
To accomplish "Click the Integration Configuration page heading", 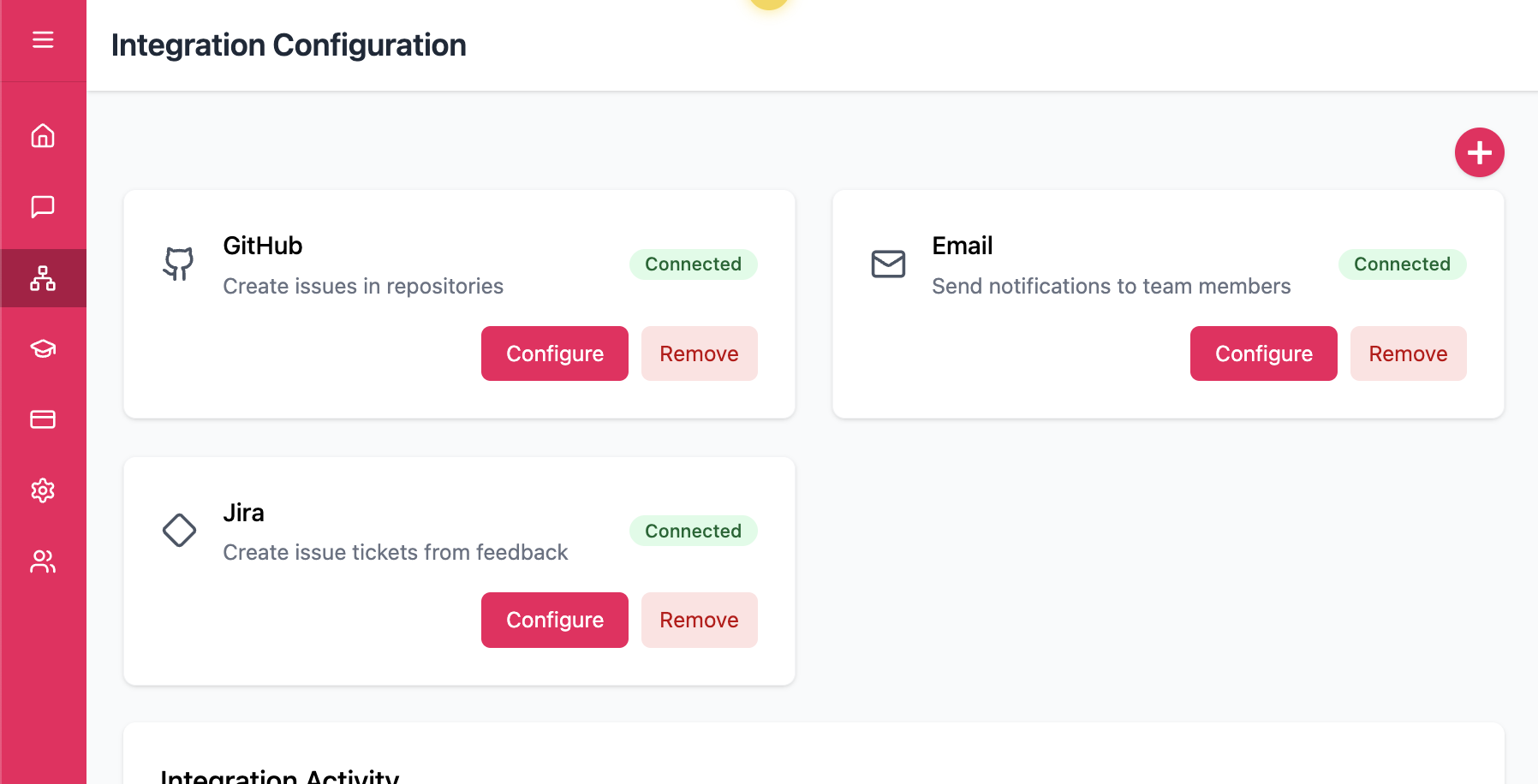I will point(289,45).
